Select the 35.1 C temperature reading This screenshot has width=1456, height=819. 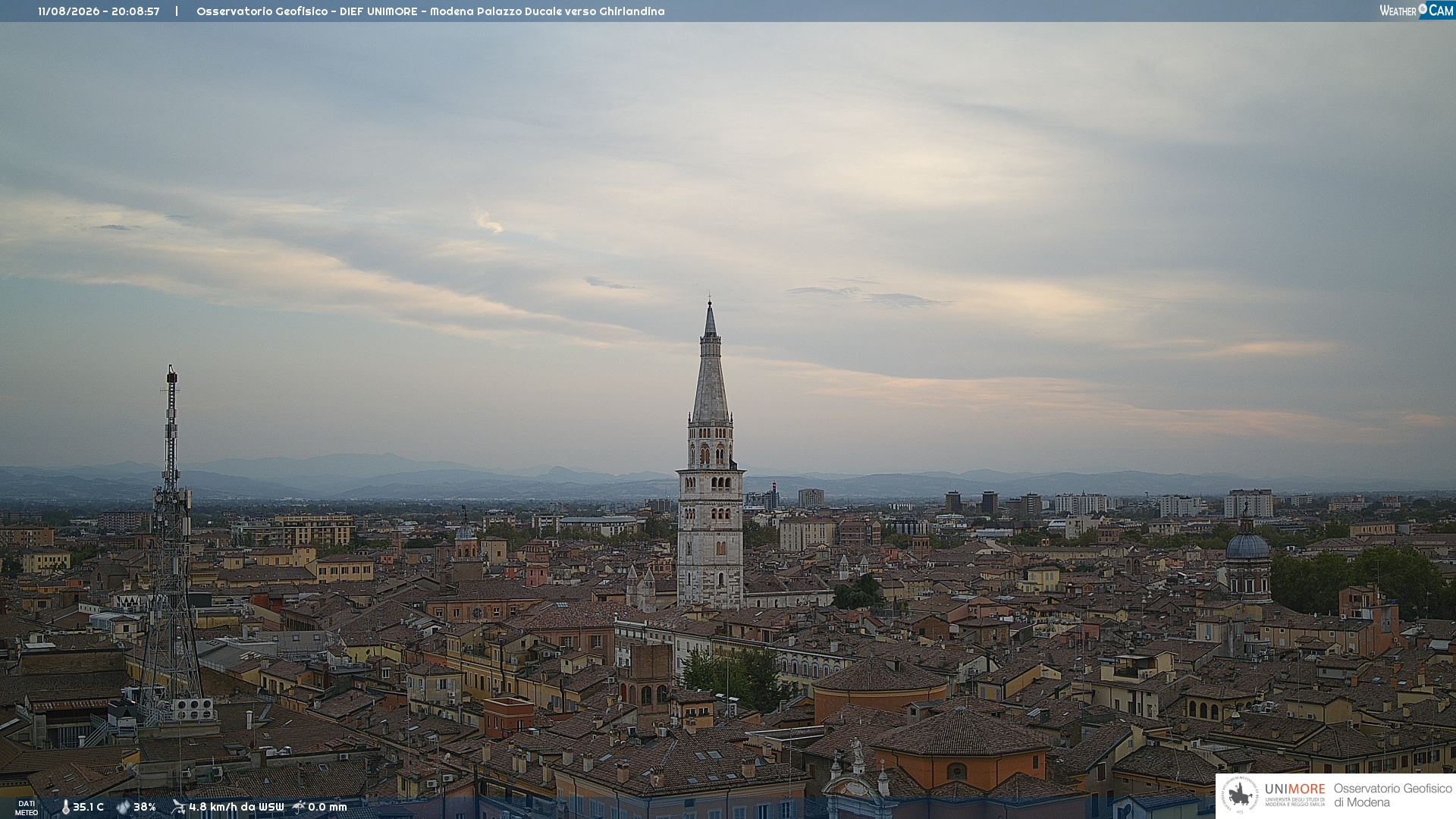point(88,807)
